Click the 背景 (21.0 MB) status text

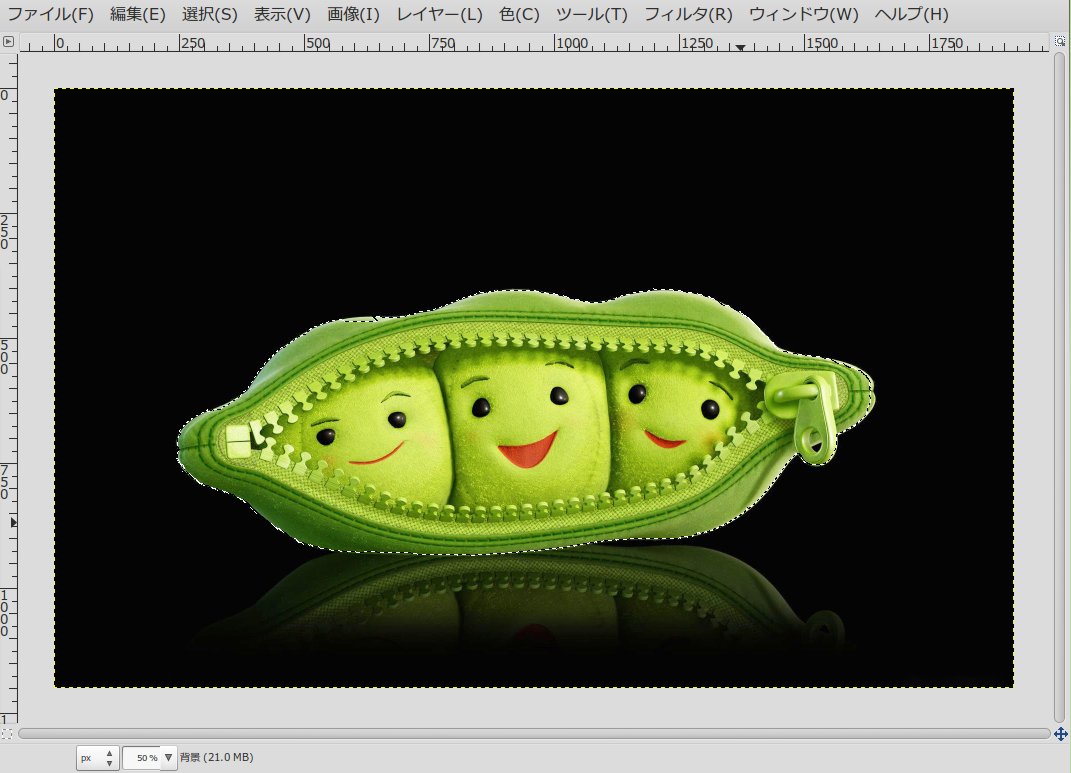point(217,757)
